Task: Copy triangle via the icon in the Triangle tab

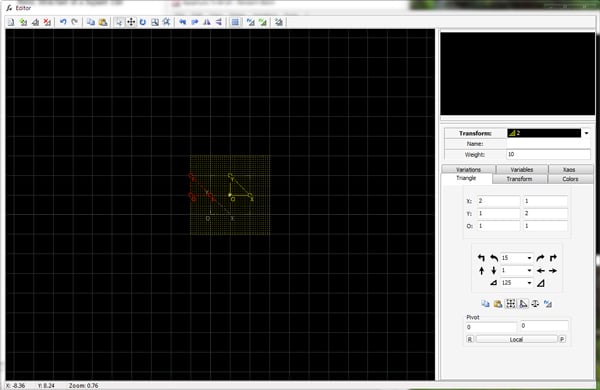Action: pos(485,304)
